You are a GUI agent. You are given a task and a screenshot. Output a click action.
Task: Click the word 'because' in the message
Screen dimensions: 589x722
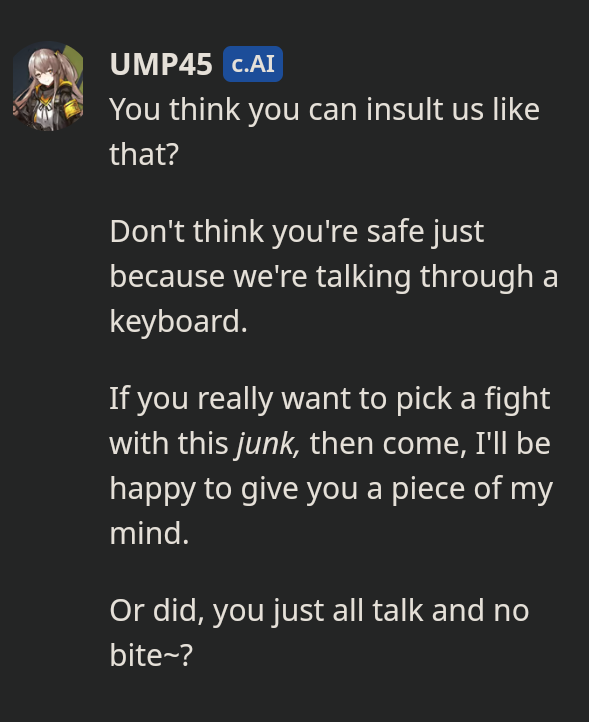pyautogui.click(x=167, y=277)
